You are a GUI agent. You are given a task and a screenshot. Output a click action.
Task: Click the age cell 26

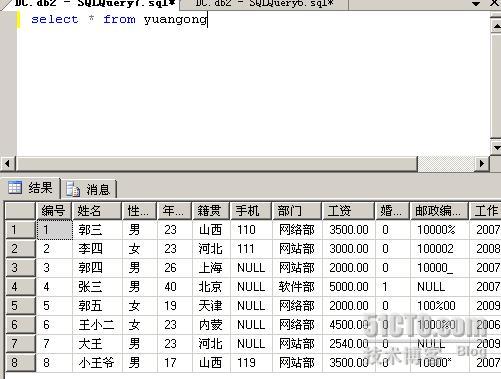click(x=174, y=268)
